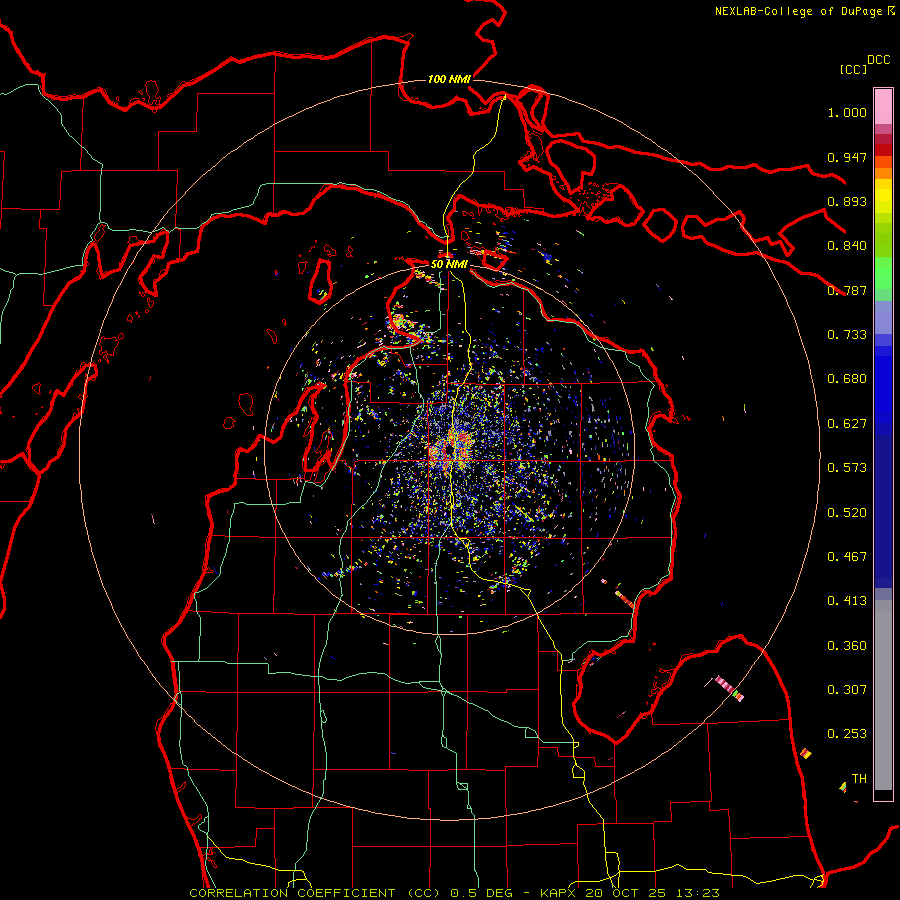Click the 0.680 legend value
The width and height of the screenshot is (900, 900).
(x=847, y=379)
